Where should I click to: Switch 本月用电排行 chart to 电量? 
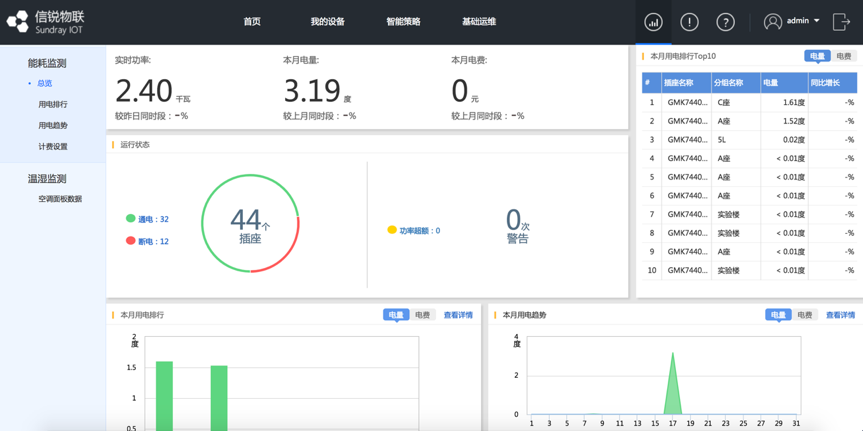point(396,315)
